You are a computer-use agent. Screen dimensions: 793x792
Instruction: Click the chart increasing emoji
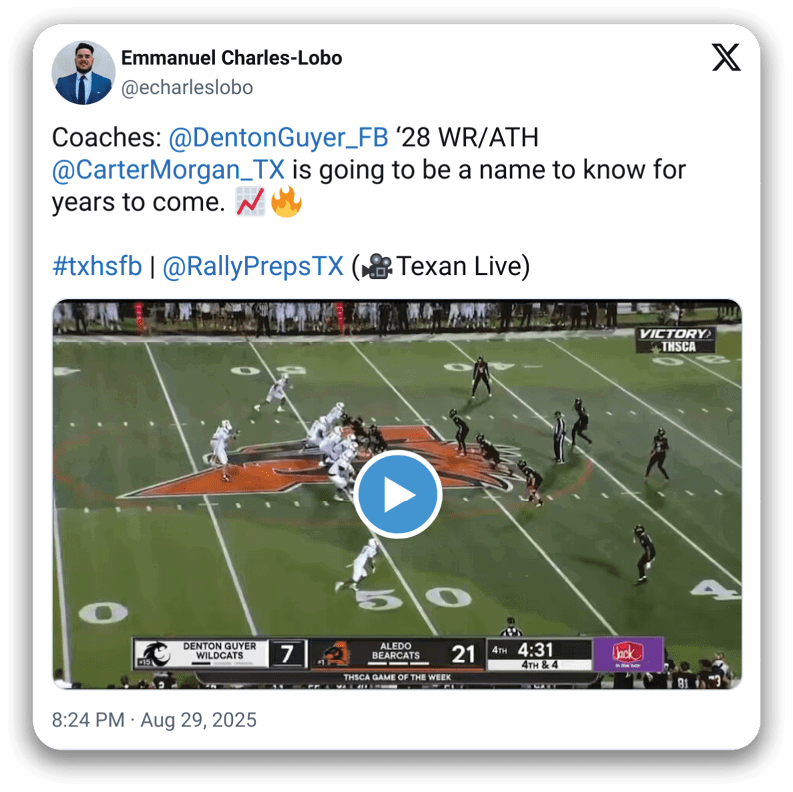coord(251,202)
